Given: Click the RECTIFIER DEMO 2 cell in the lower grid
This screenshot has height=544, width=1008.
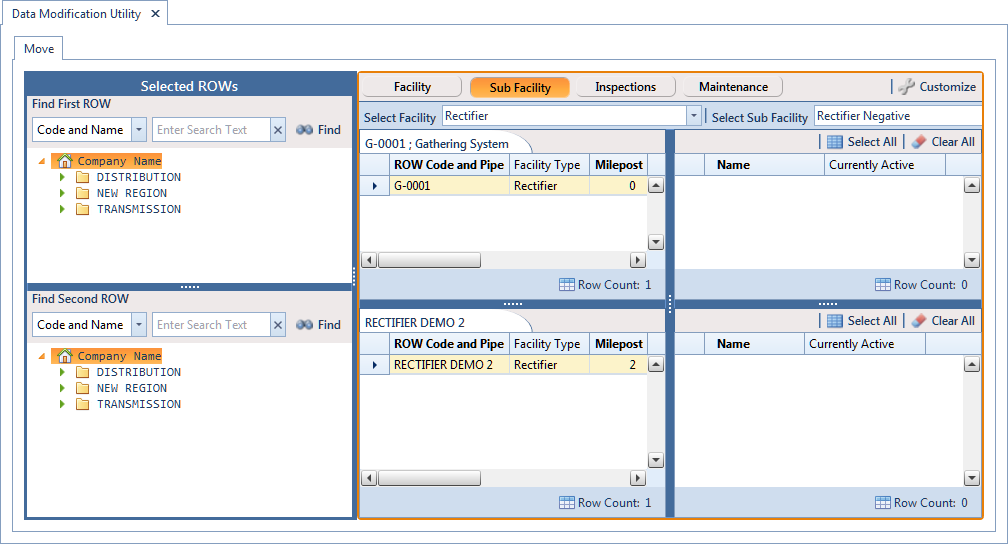Looking at the screenshot, I should (x=449, y=365).
